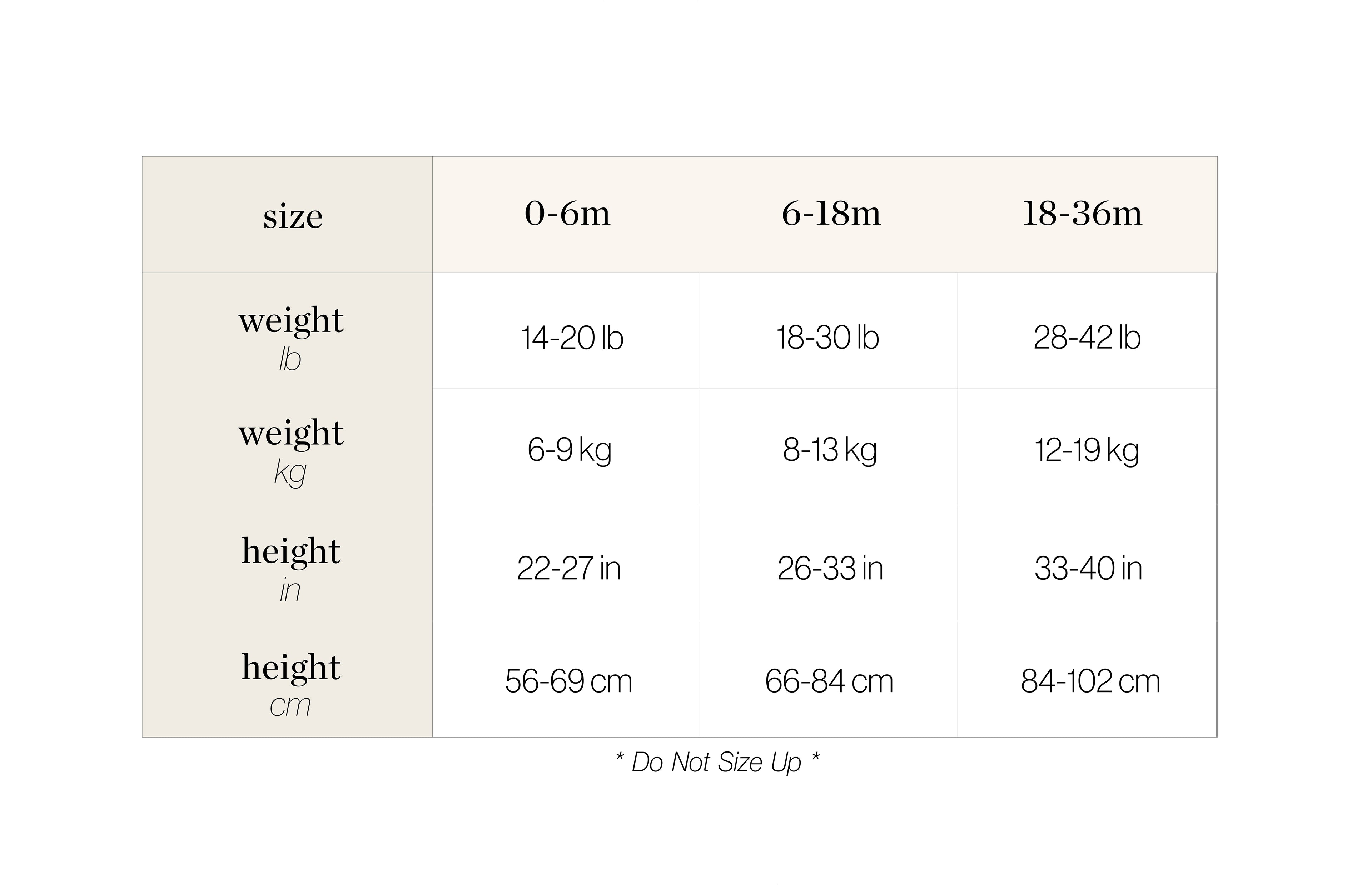Select the 18-36m size column header
This screenshot has width=1372, height=885.
[1082, 214]
